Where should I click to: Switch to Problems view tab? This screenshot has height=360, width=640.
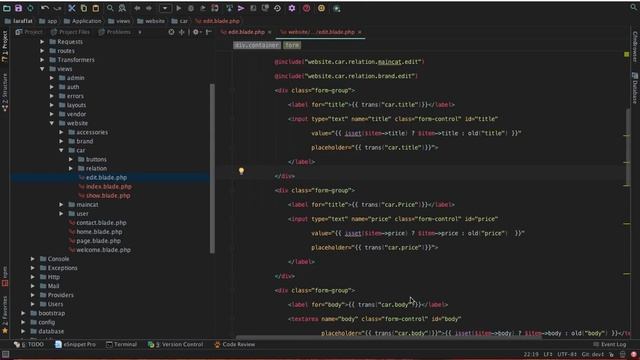coord(115,32)
